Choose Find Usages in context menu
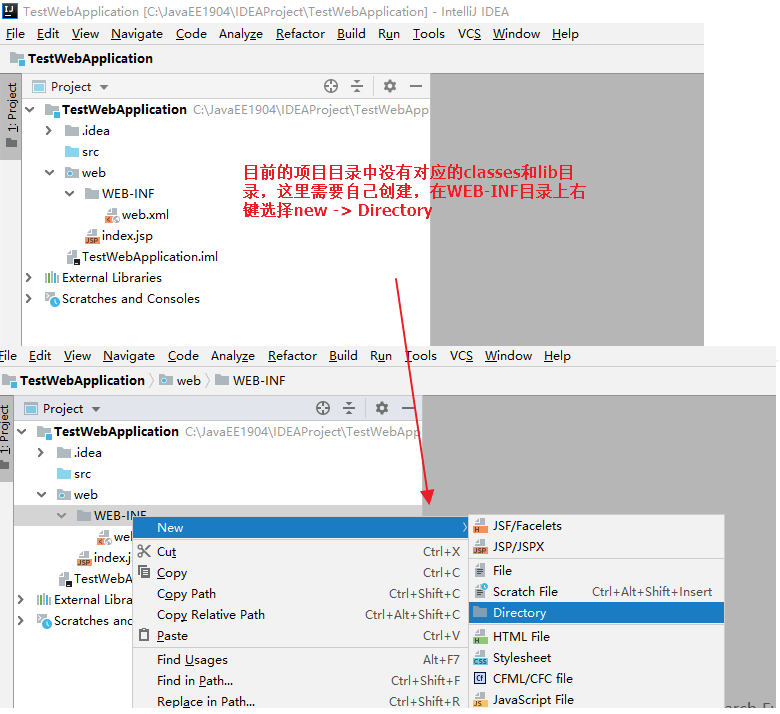 pyautogui.click(x=301, y=660)
